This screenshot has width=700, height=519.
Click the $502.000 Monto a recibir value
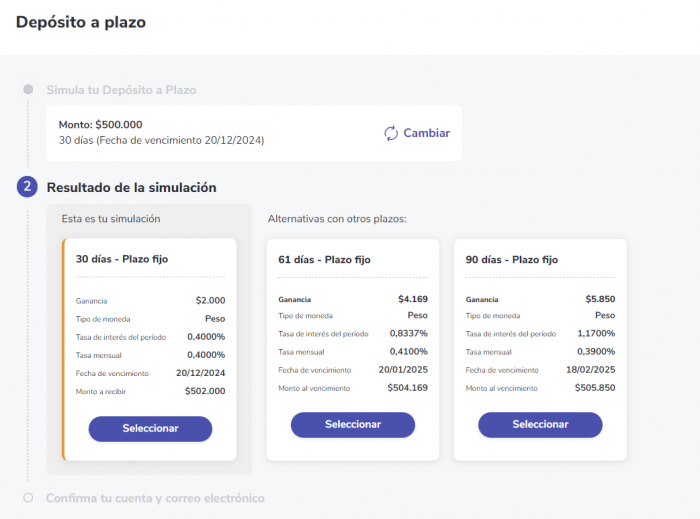click(x=205, y=391)
